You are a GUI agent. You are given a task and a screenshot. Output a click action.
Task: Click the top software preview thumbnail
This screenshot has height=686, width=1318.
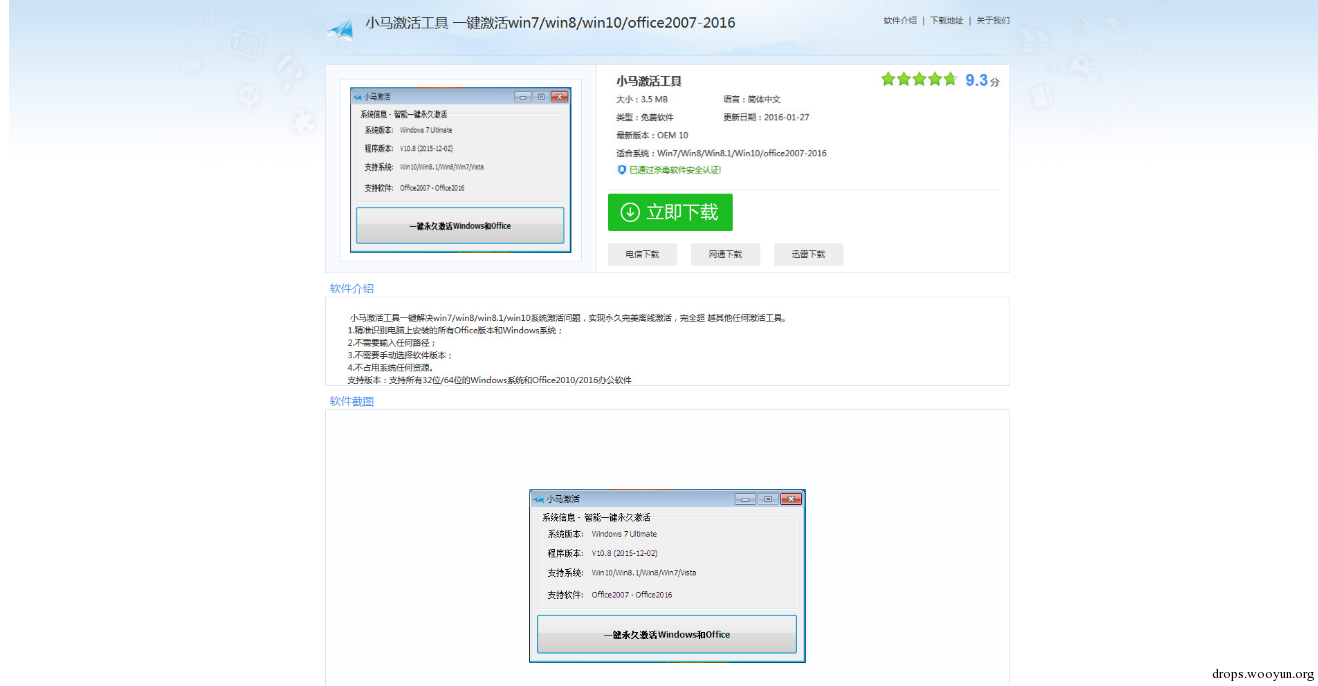(460, 170)
